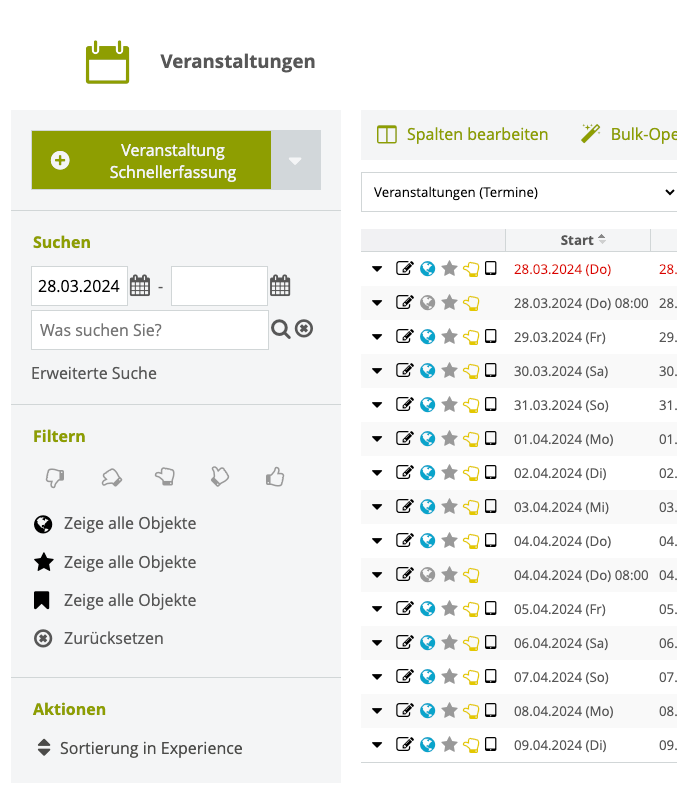Toggle globe publish status for 28.03.2024 08:00 row
This screenshot has width=677, height=804.
[427, 303]
